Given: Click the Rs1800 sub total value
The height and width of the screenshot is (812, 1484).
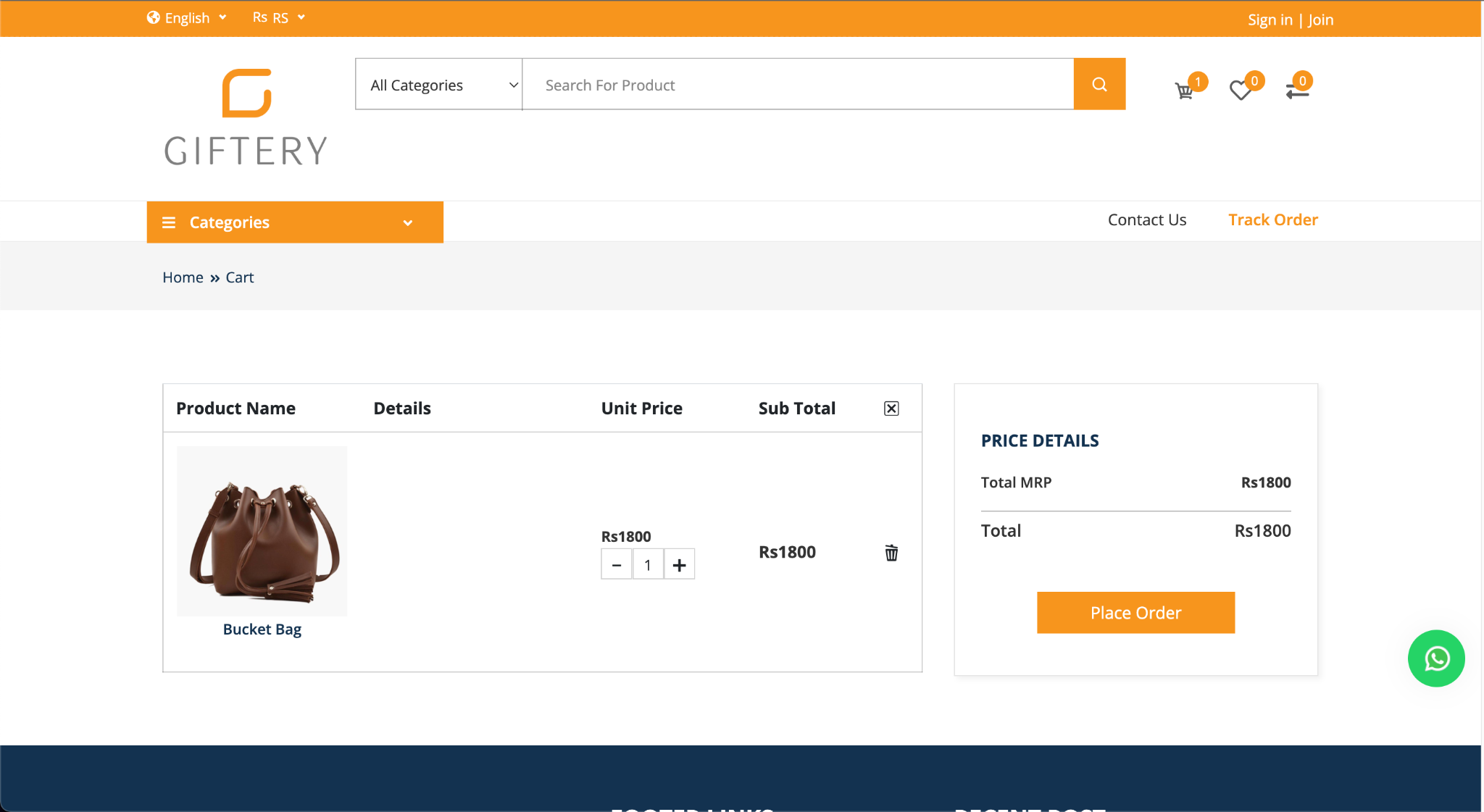Looking at the screenshot, I should coord(787,552).
